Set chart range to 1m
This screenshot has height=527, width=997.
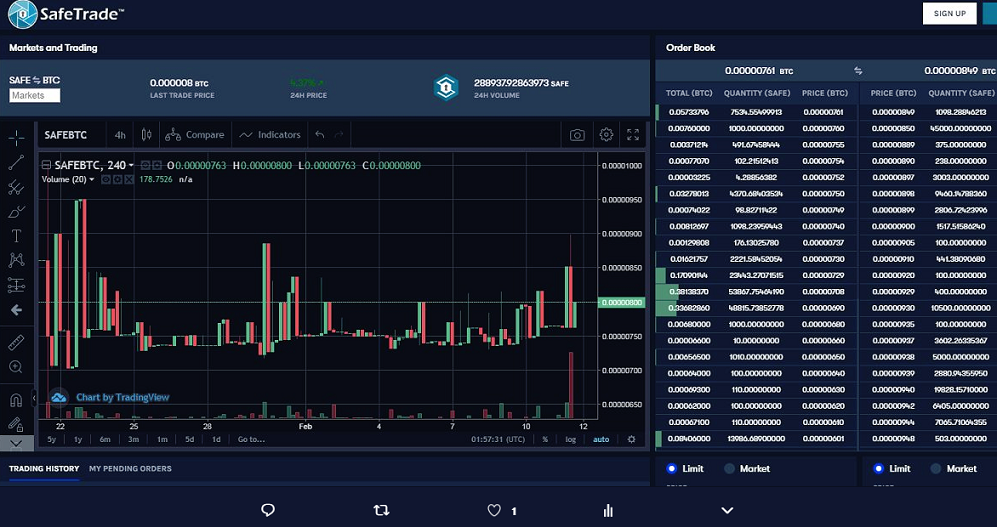[x=162, y=439]
